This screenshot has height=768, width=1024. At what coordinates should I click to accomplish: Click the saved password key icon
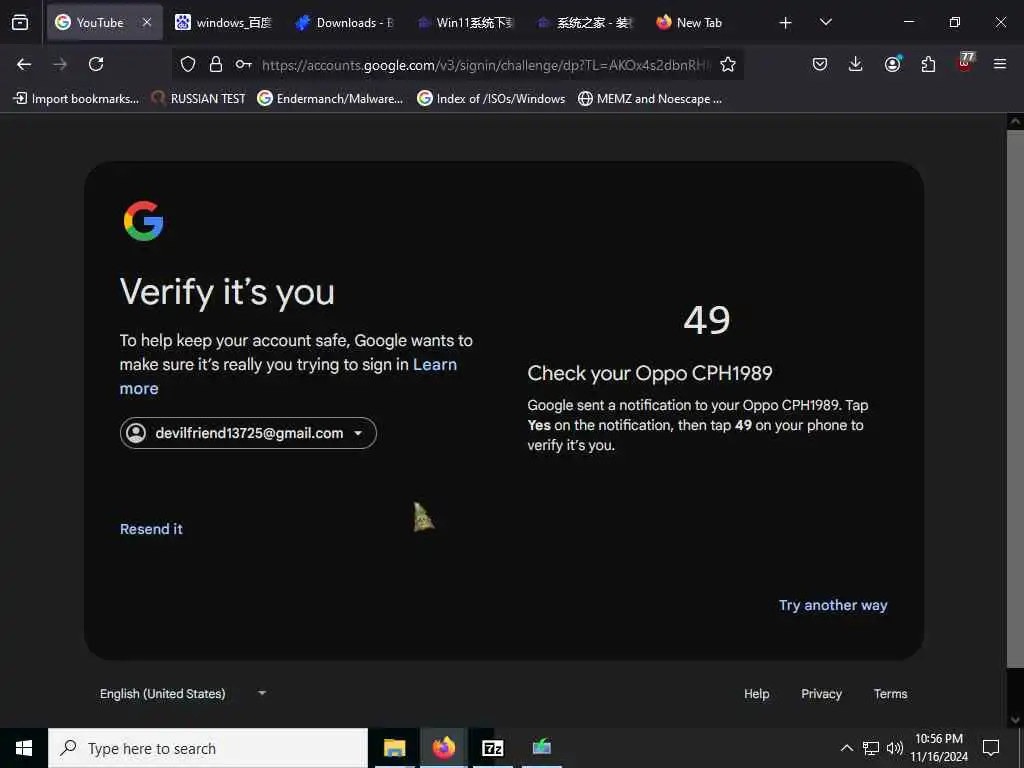(x=244, y=64)
